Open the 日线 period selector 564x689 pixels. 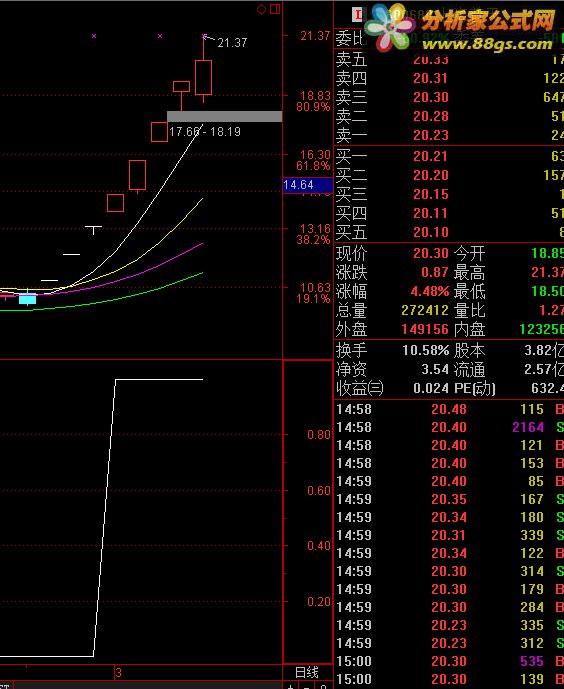point(306,672)
